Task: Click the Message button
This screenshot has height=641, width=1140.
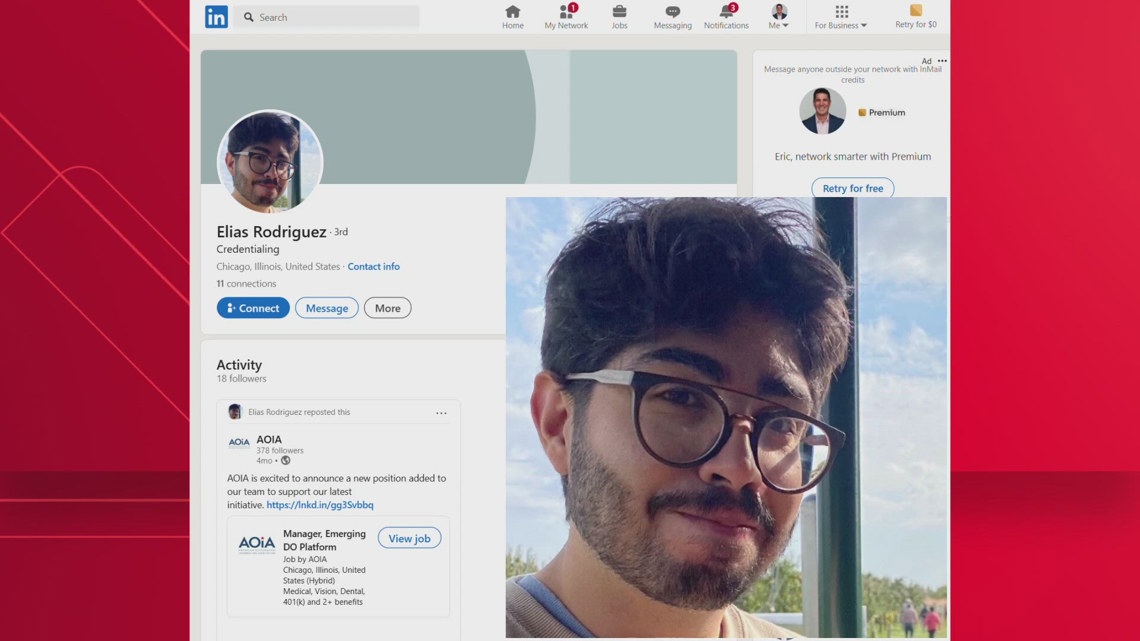Action: 326,308
